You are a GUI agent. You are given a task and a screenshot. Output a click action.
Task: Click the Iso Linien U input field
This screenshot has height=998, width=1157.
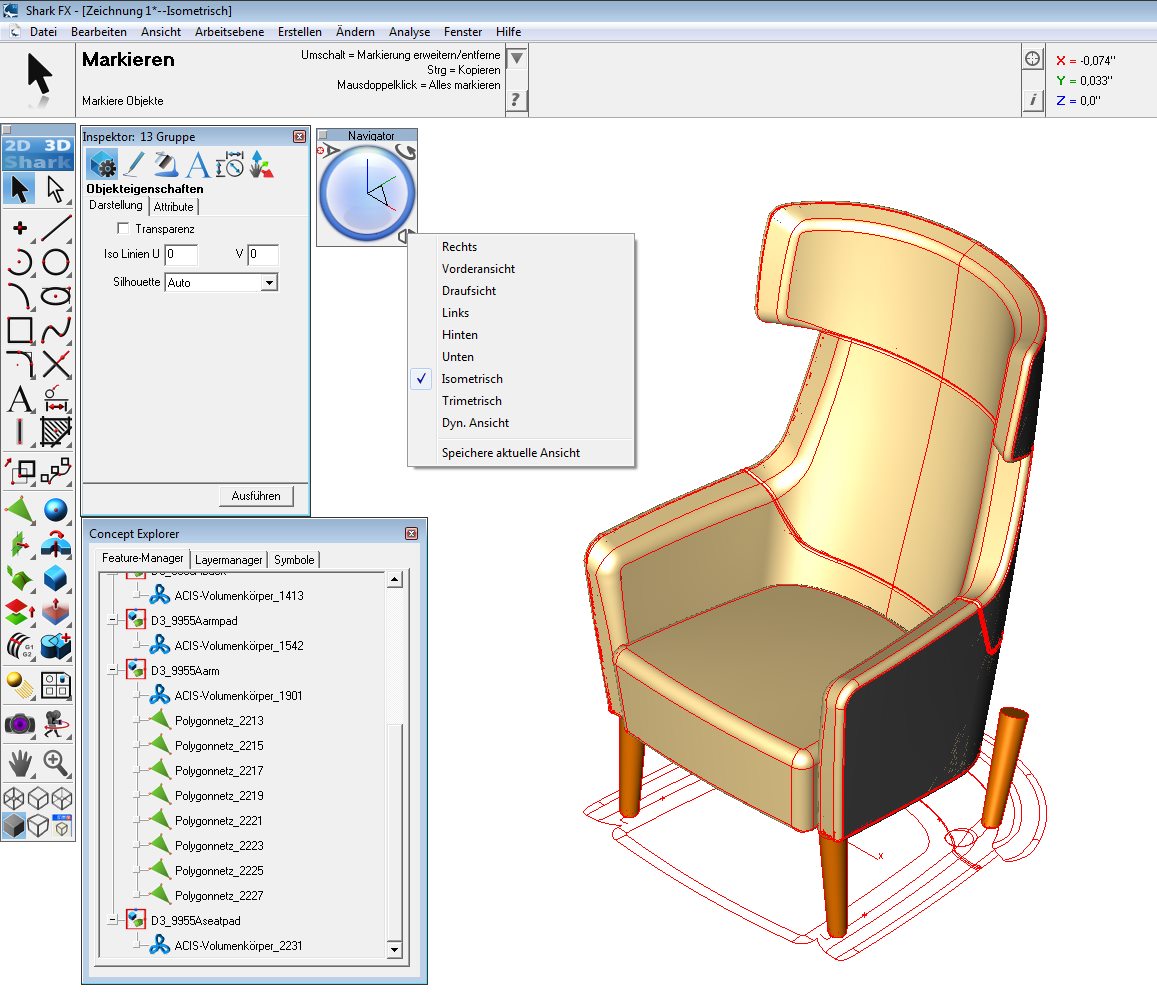pos(181,255)
